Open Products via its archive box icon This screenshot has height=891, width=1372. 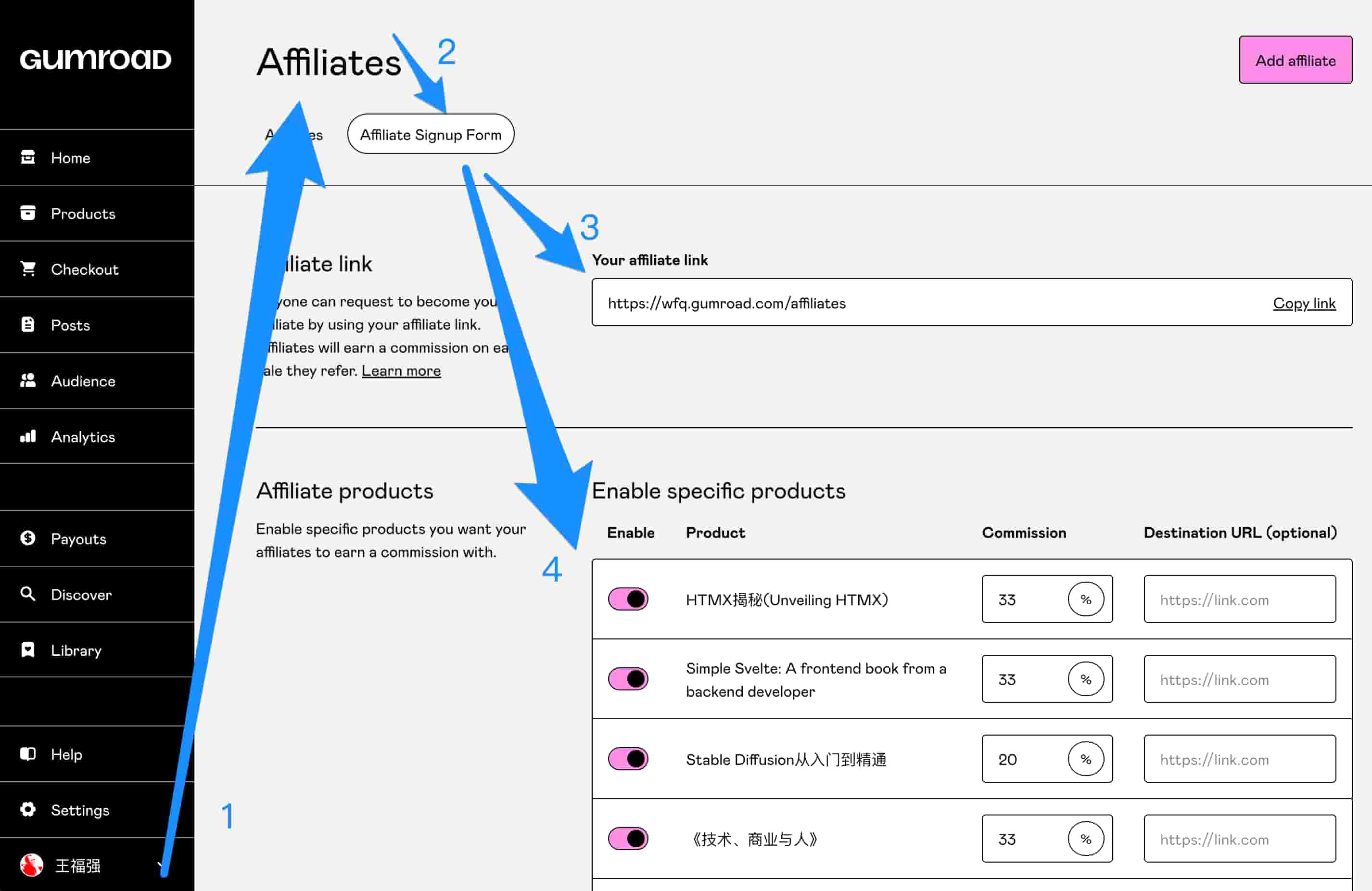point(28,213)
